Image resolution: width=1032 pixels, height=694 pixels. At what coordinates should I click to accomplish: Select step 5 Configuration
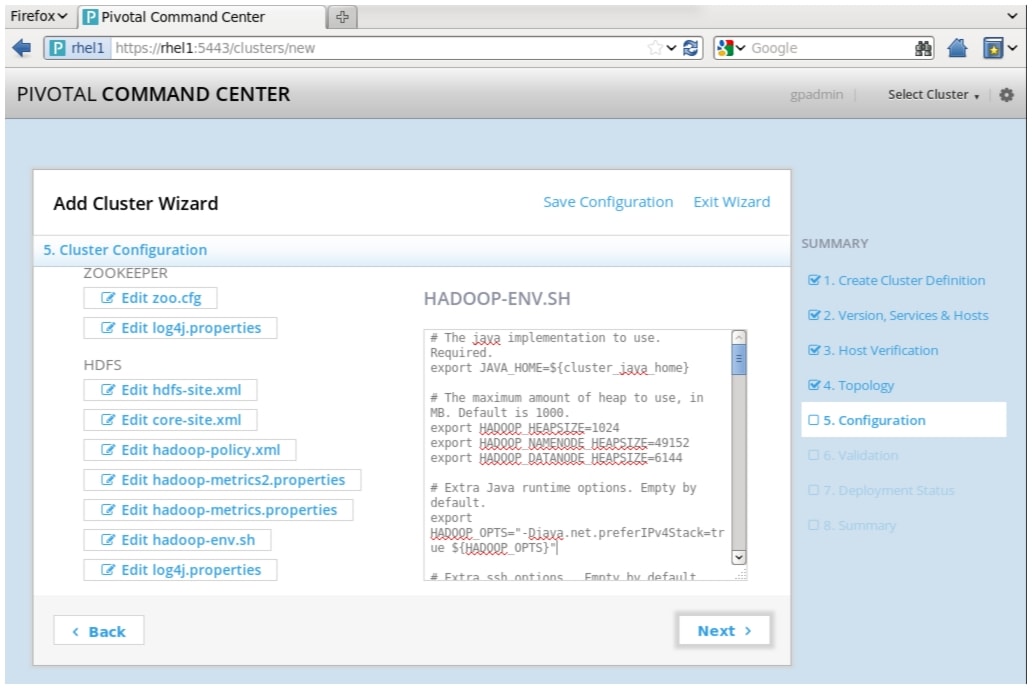click(904, 420)
